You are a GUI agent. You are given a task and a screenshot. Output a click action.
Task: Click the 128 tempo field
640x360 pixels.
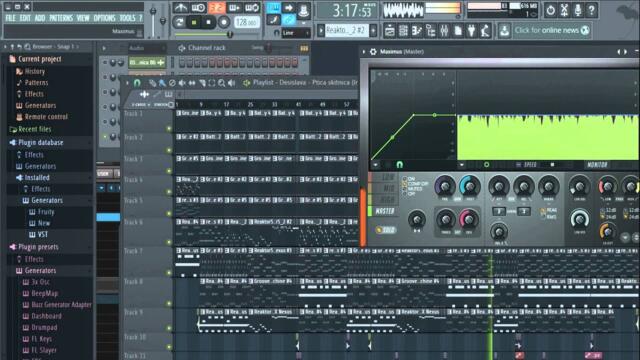(x=247, y=22)
